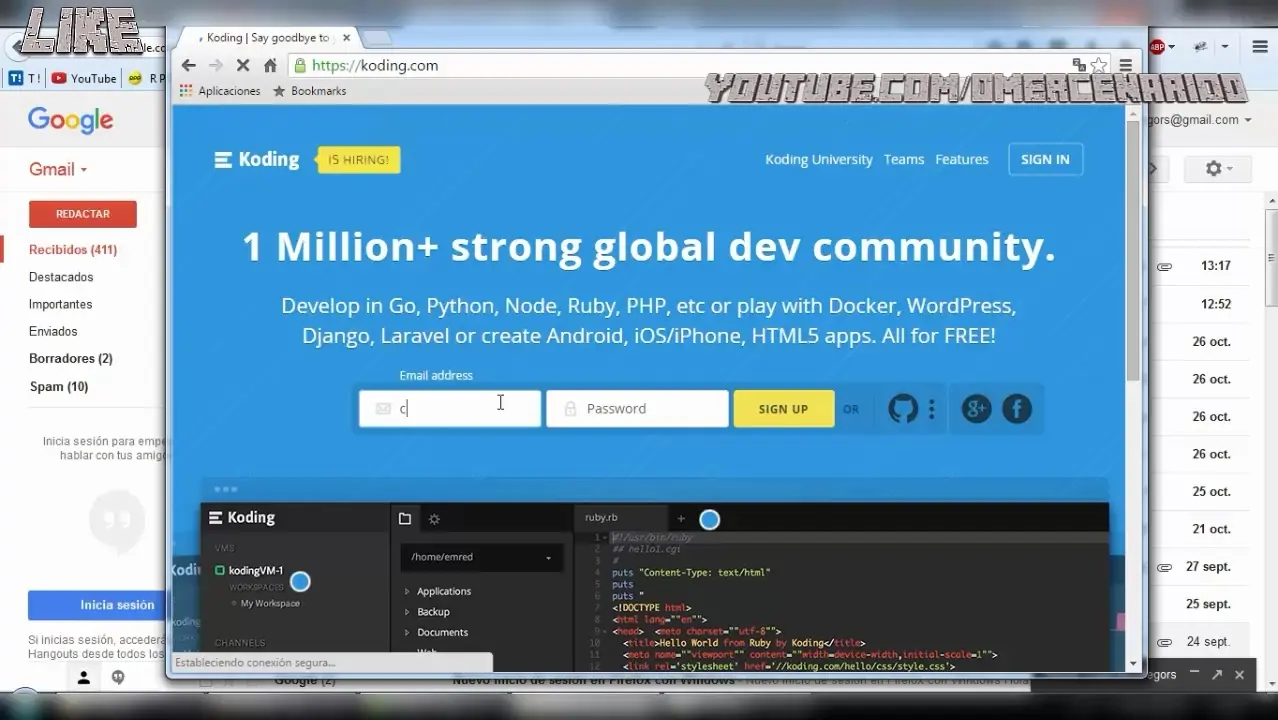This screenshot has height=720, width=1278.
Task: Click the SIGN IN button
Action: (1045, 159)
